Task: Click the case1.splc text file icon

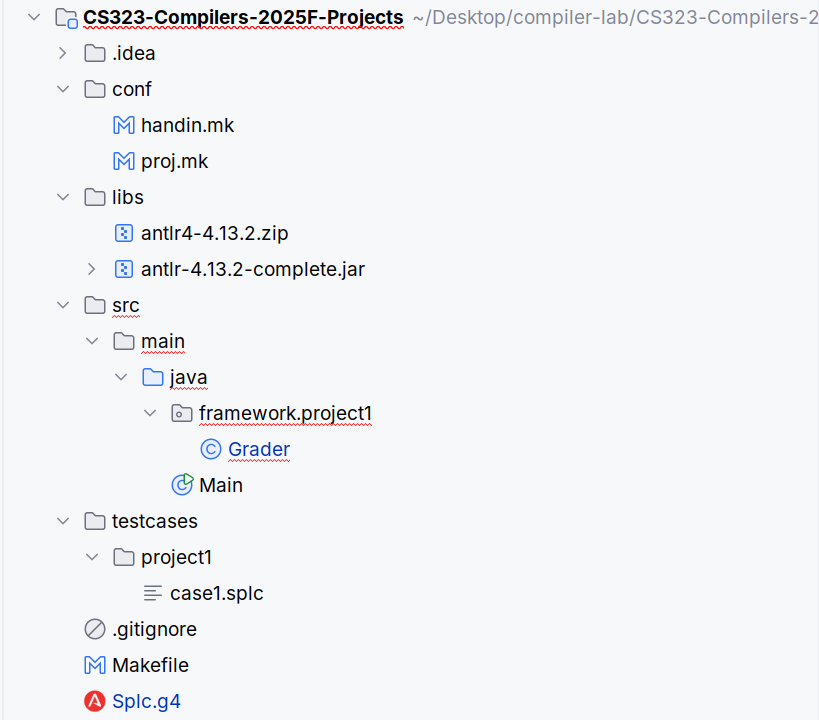Action: [x=153, y=593]
